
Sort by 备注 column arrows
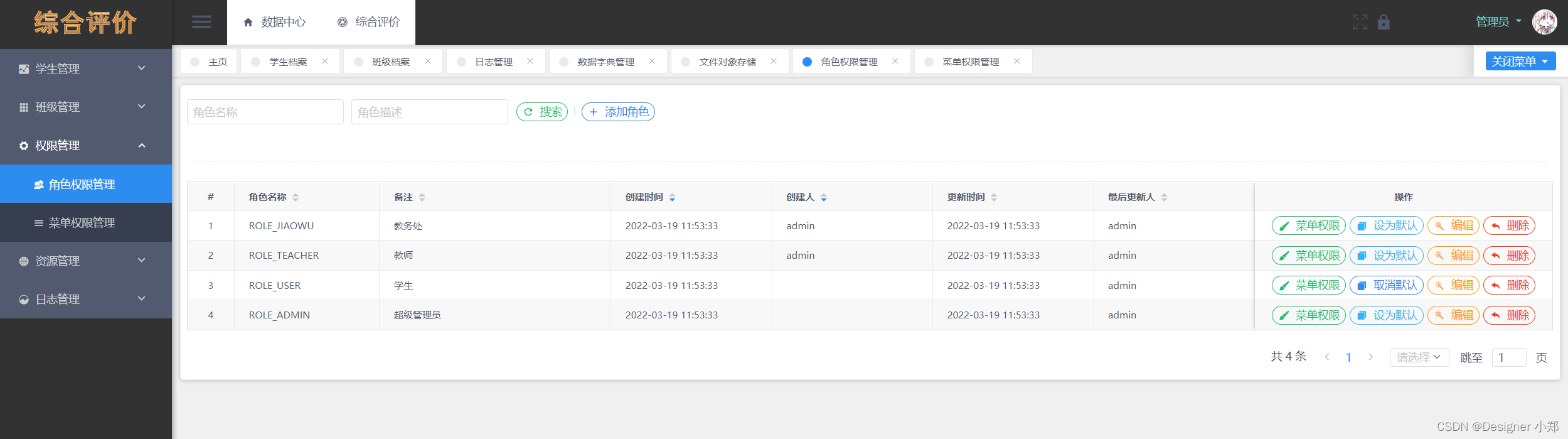422,197
